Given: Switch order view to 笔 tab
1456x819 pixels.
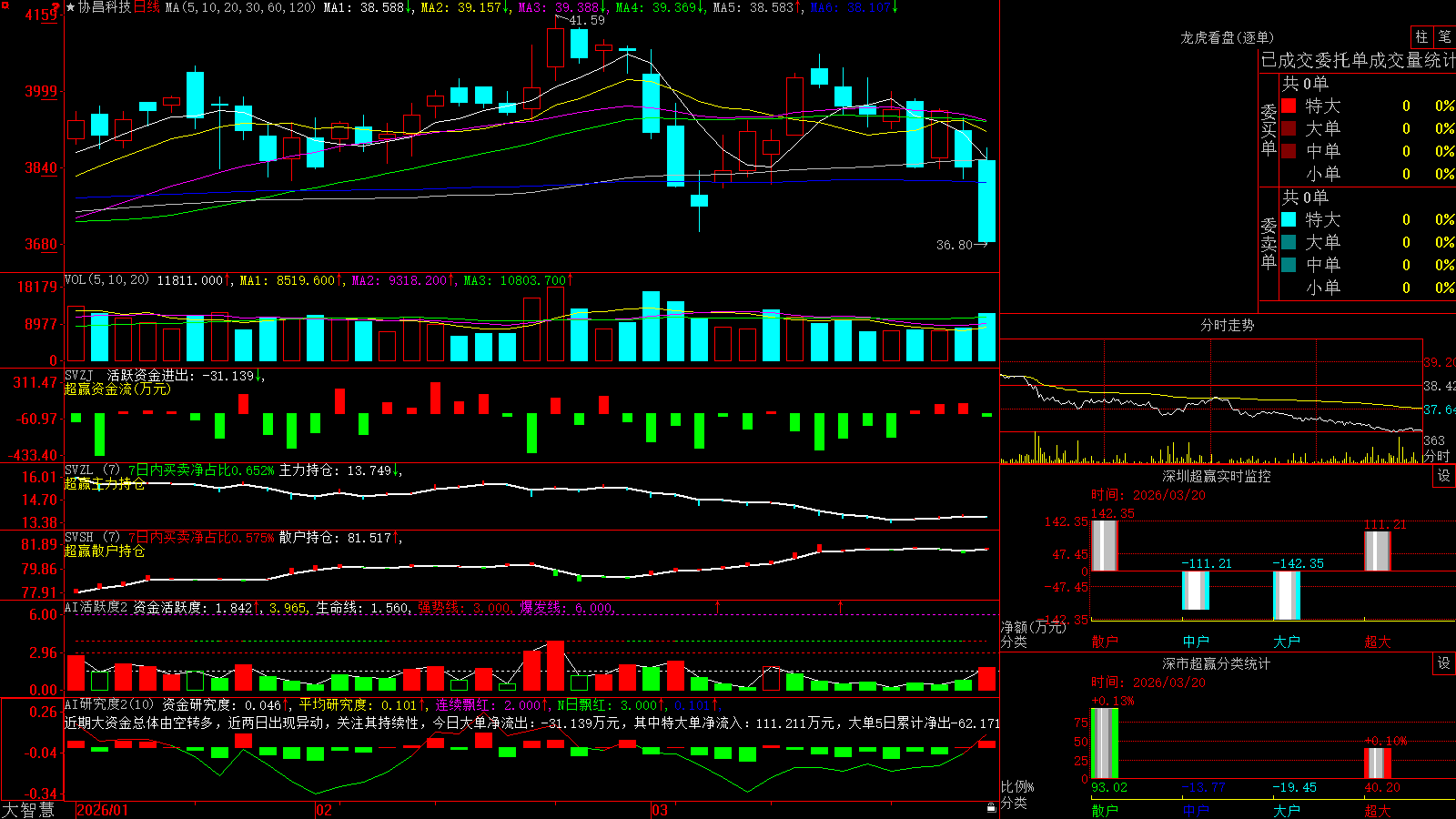Looking at the screenshot, I should [x=1444, y=36].
